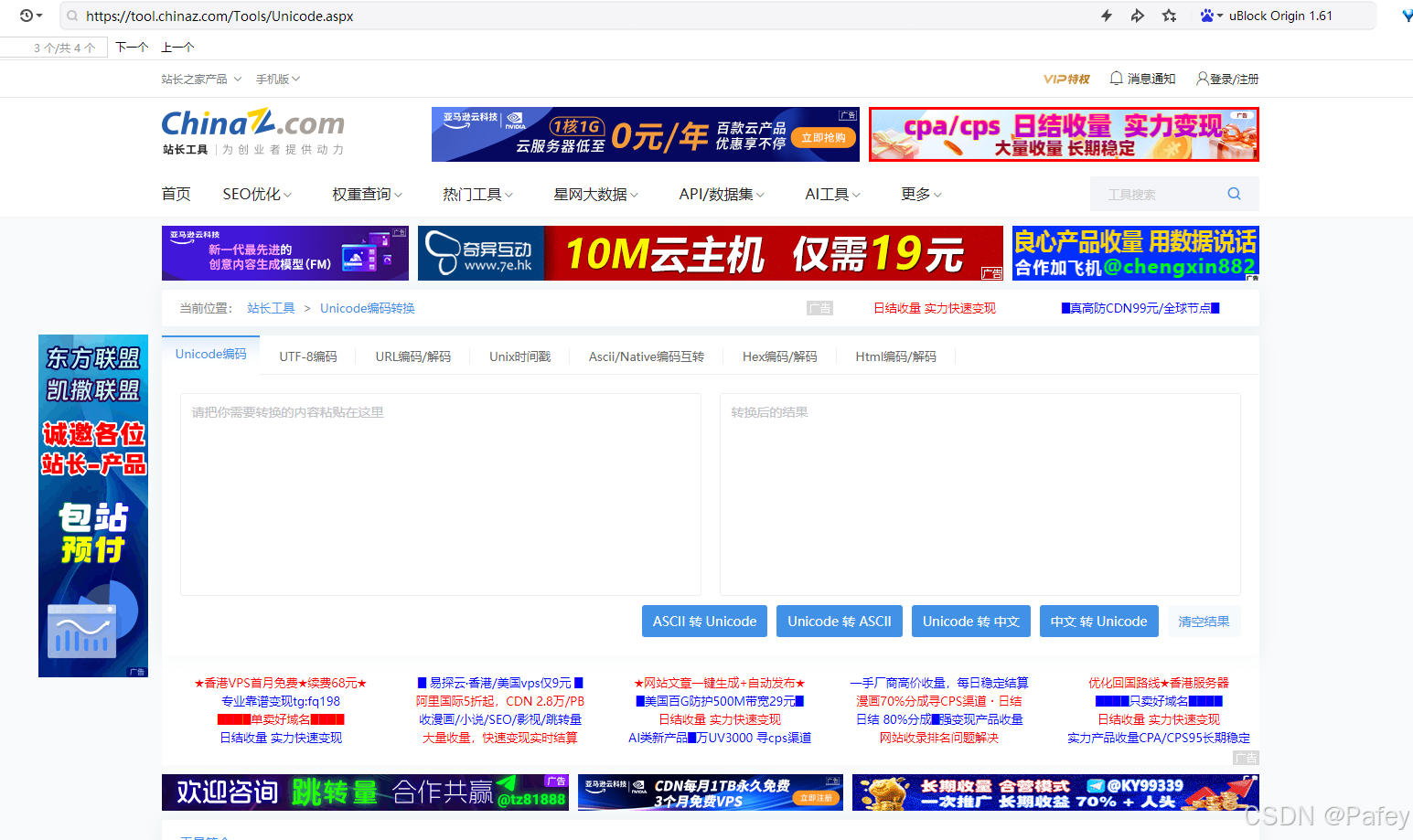Open 优化回国路线 香港服务器 link

[1159, 683]
